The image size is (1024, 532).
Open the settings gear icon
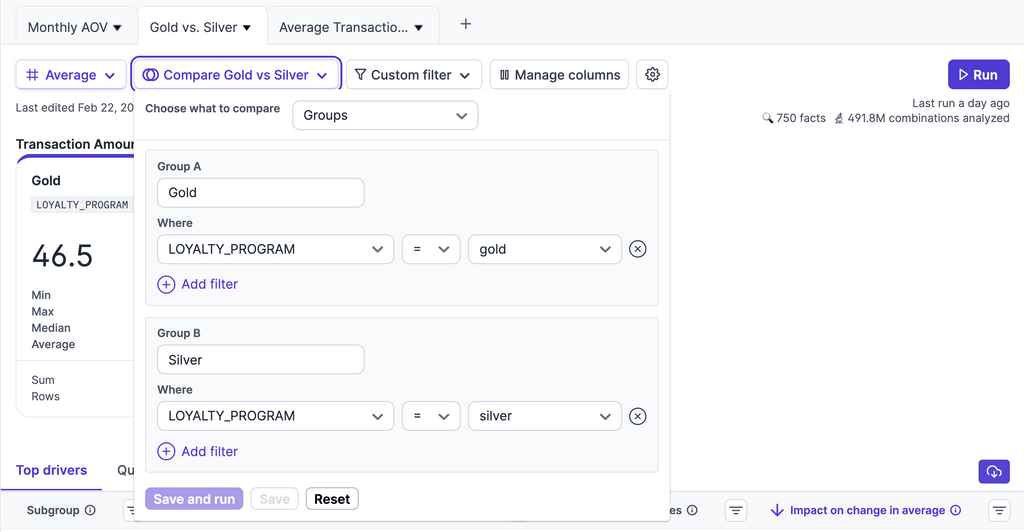653,75
